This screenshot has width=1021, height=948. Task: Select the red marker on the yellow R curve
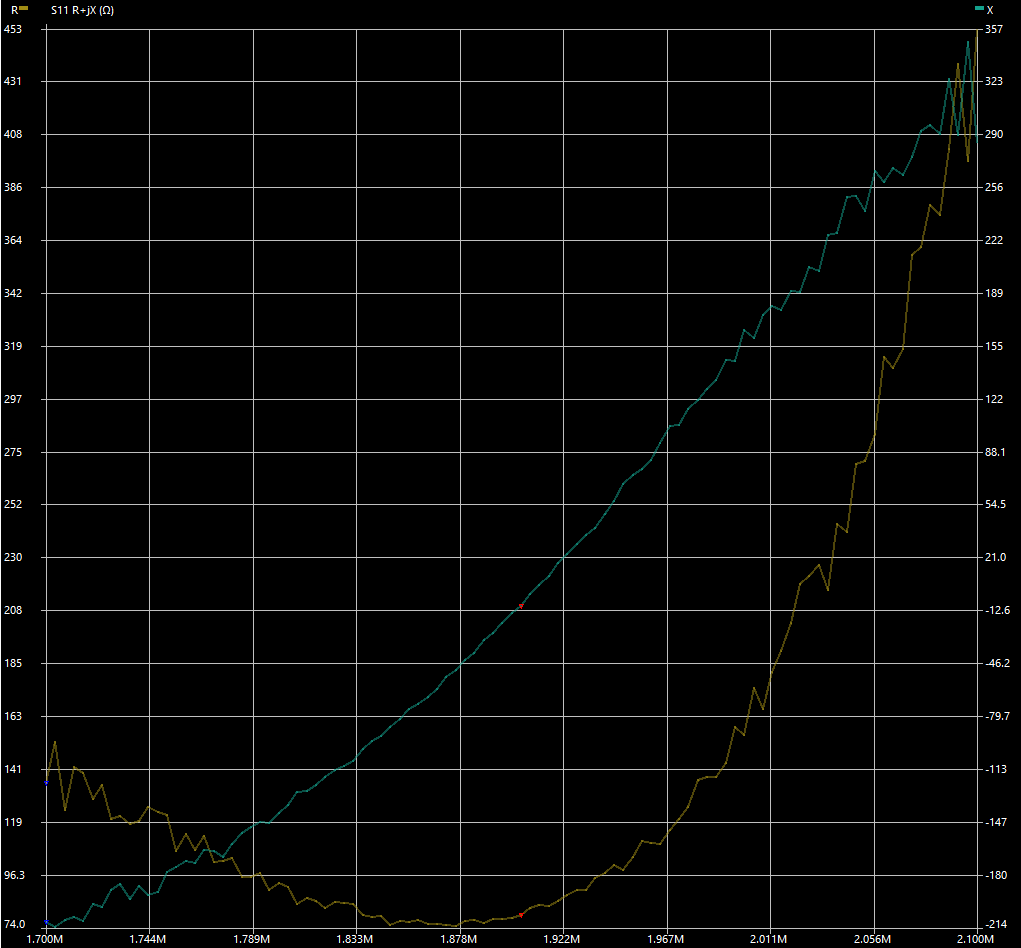tap(521, 914)
